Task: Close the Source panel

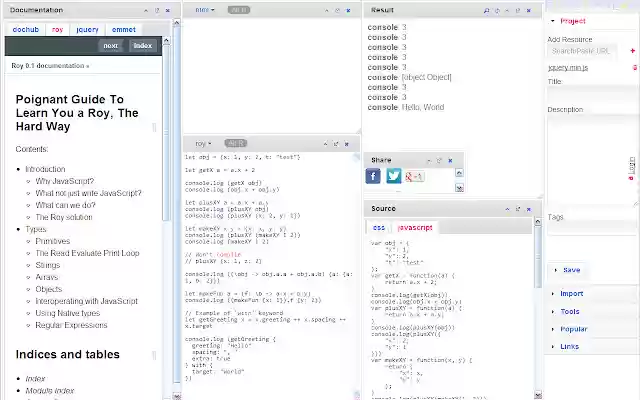Action: [529, 209]
